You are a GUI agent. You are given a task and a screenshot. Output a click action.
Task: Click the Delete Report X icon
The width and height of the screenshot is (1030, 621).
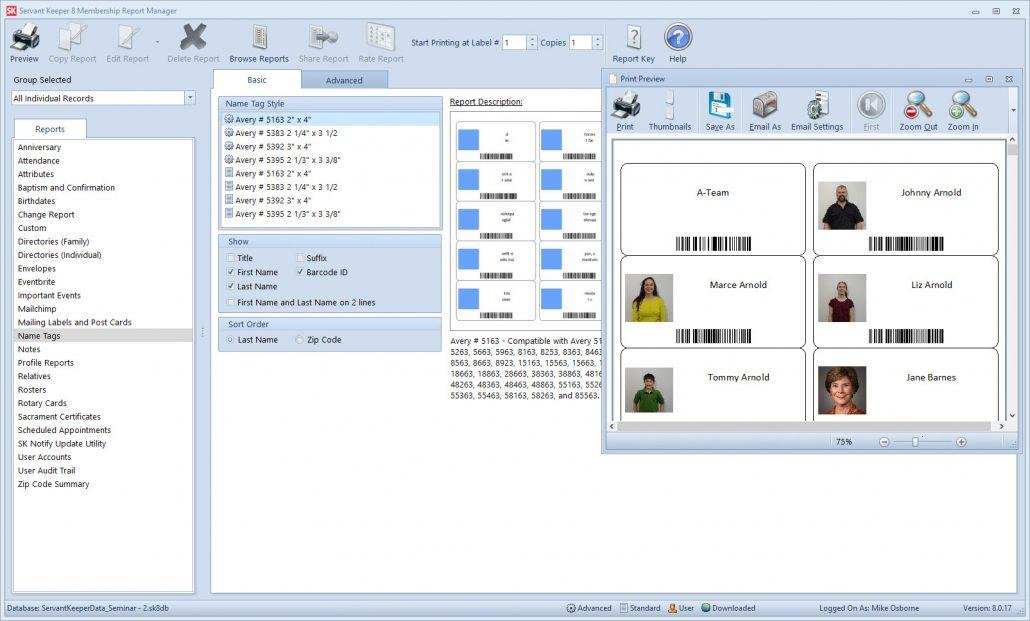[x=193, y=38]
